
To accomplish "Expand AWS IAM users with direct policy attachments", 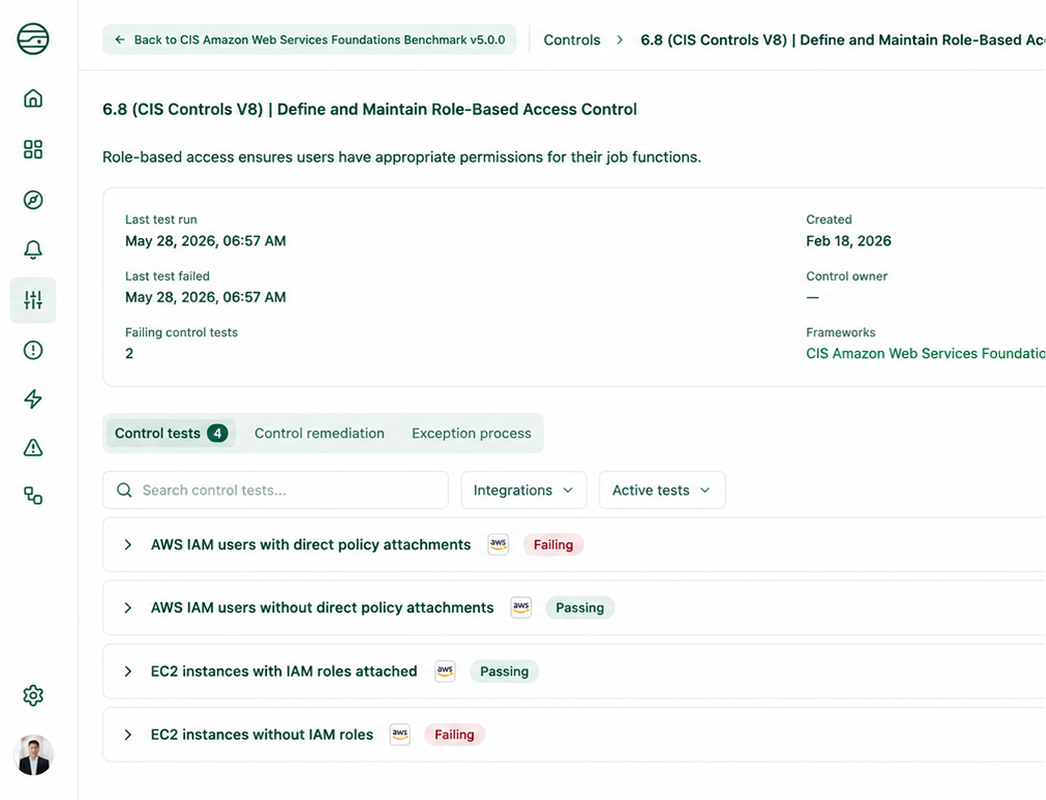I will 127,544.
